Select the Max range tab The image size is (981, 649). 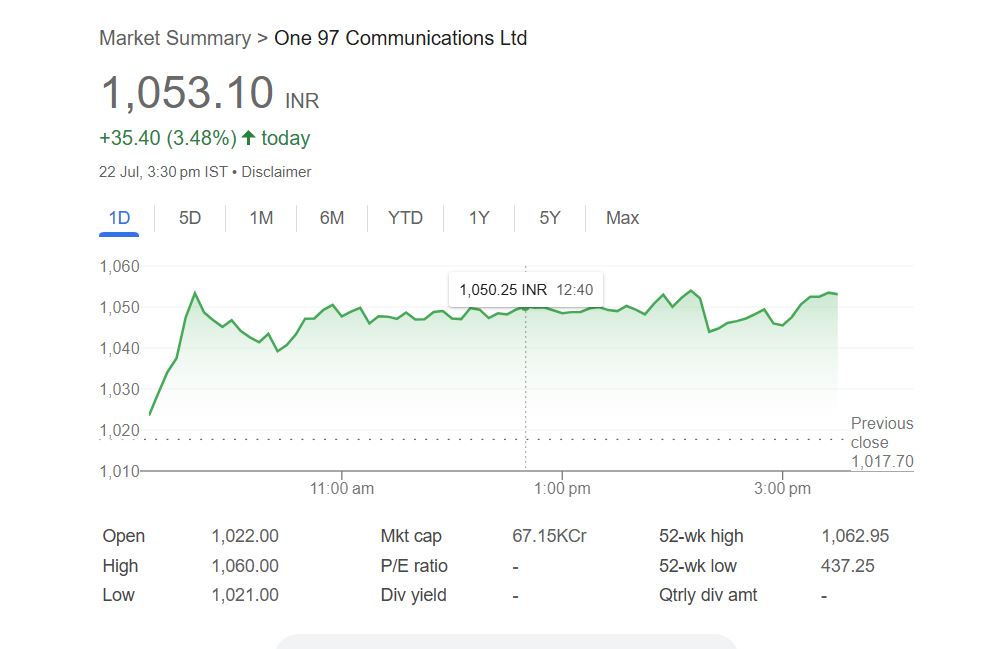[x=622, y=218]
